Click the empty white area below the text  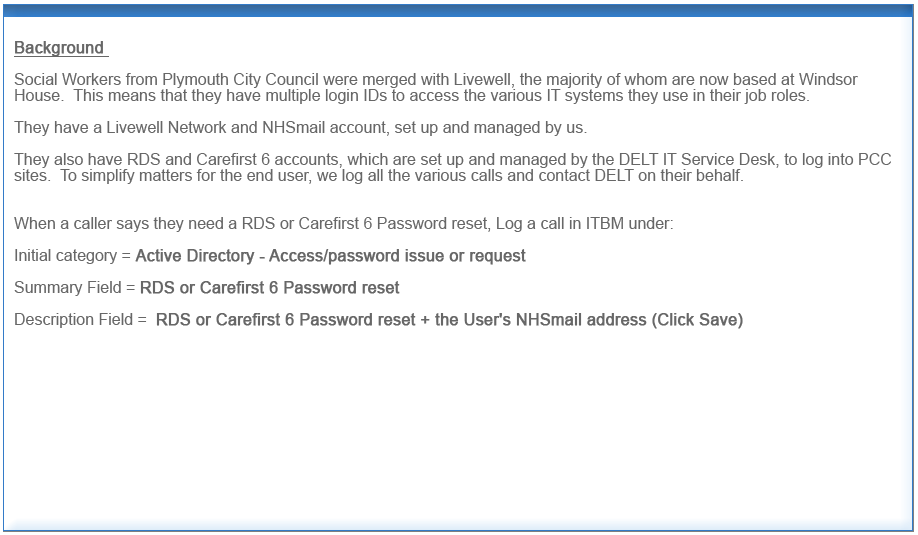tap(458, 427)
